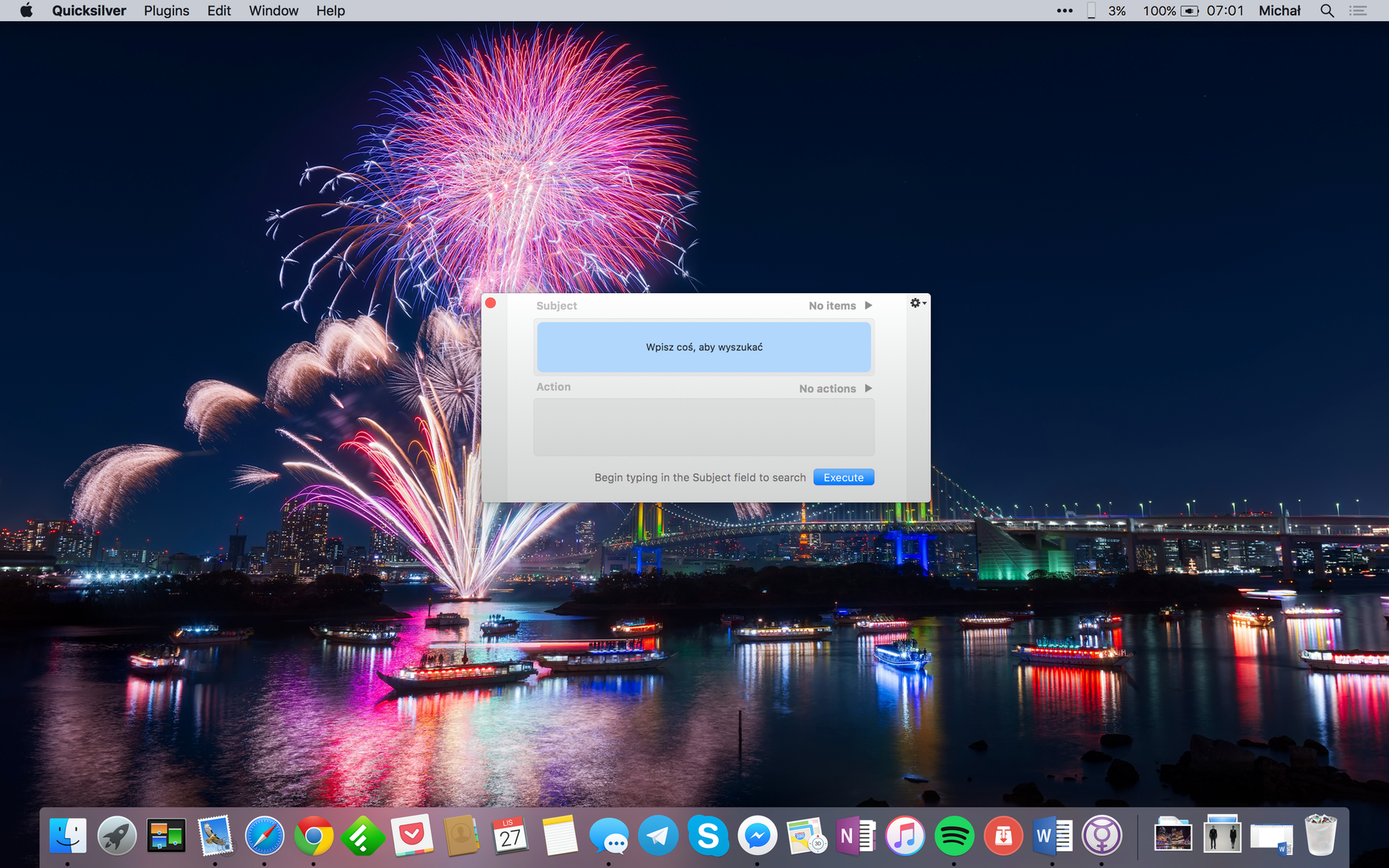Open Mission Control icon in Dock
Viewport: 1389px width, 868px height.
tap(166, 836)
